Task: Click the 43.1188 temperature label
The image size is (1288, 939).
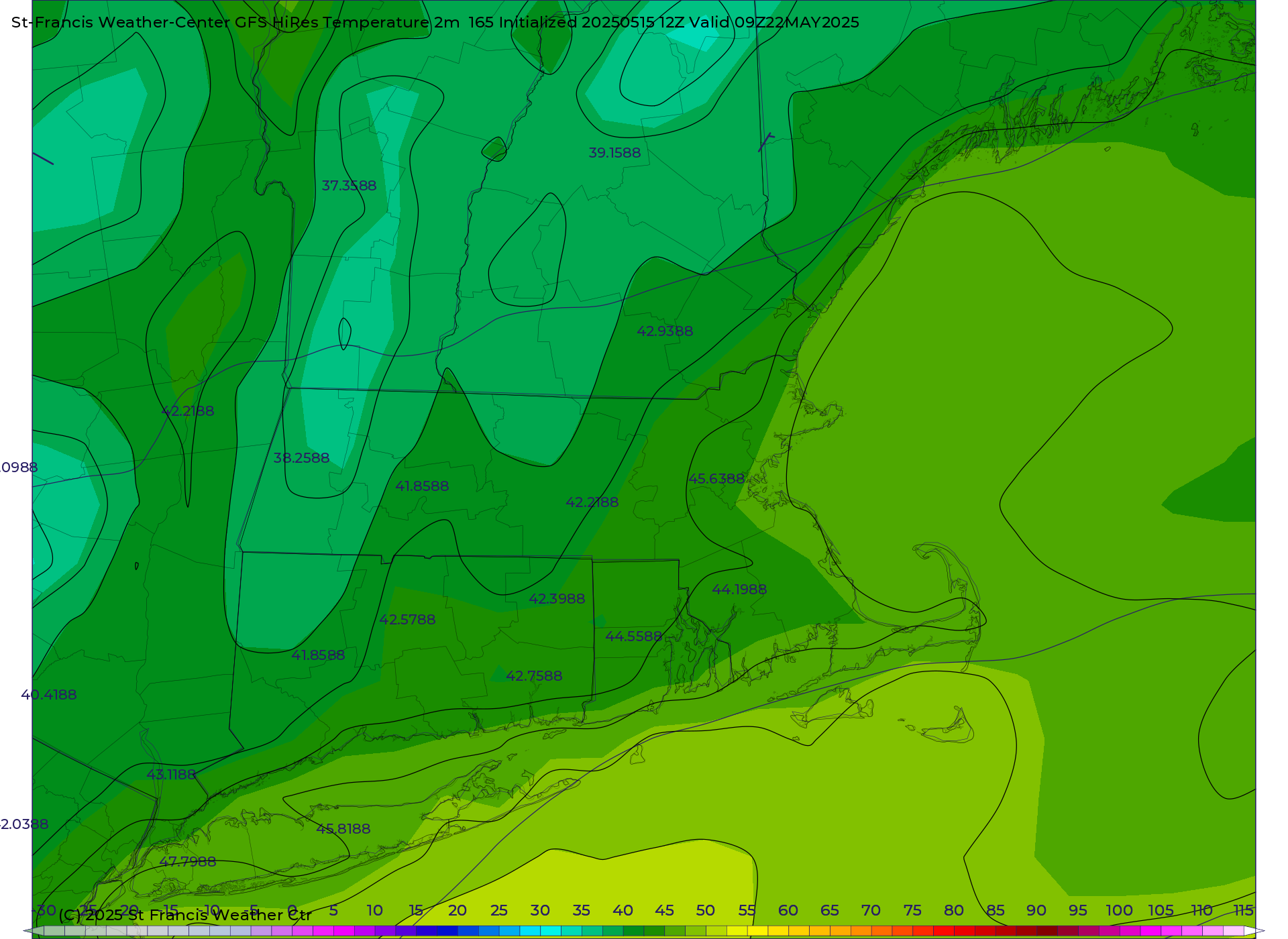Action: point(171,775)
